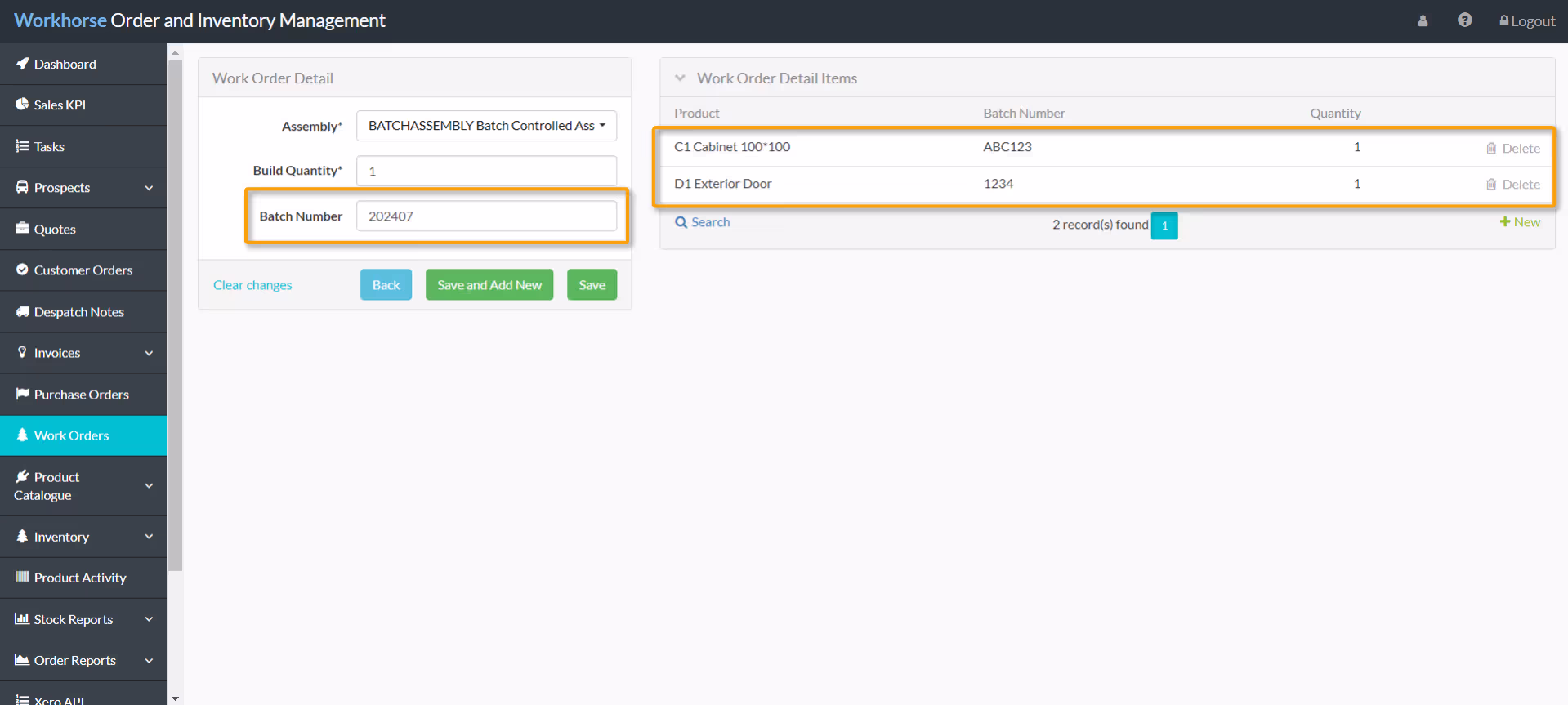1568x705 pixels.
Task: Click the D1 Exterior Door product cell
Action: click(723, 184)
